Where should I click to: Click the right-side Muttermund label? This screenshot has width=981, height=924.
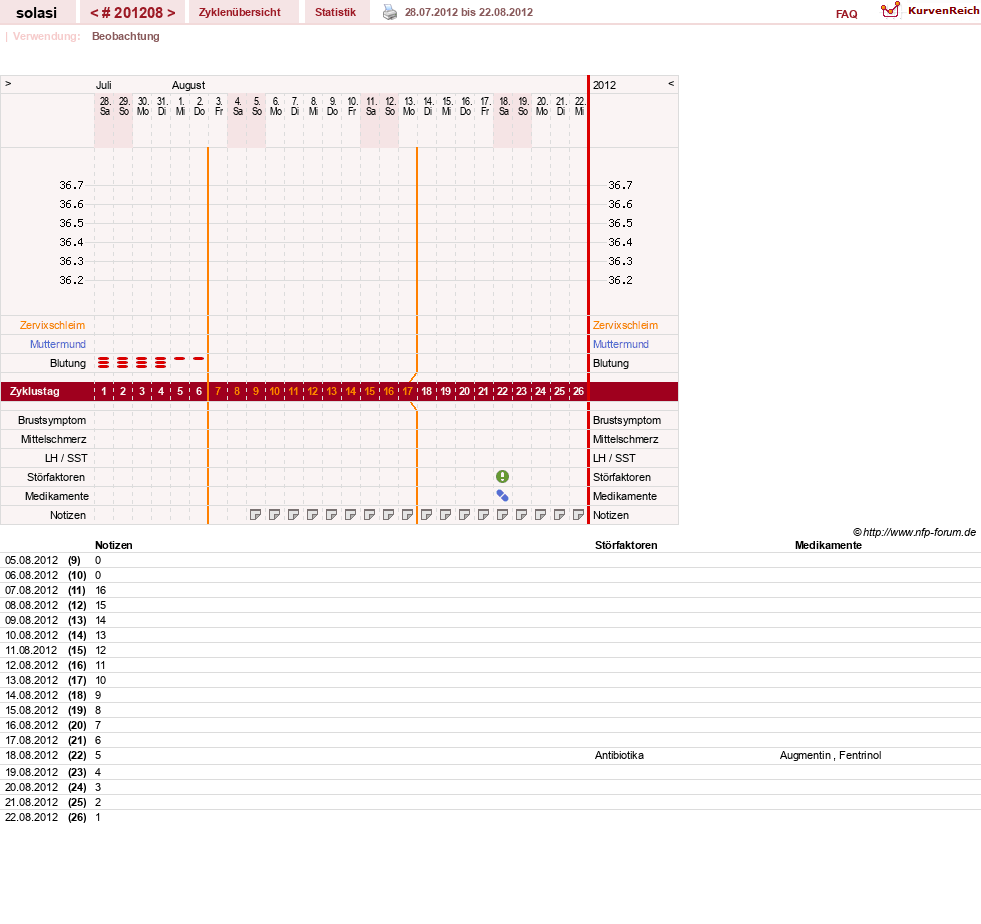(621, 344)
